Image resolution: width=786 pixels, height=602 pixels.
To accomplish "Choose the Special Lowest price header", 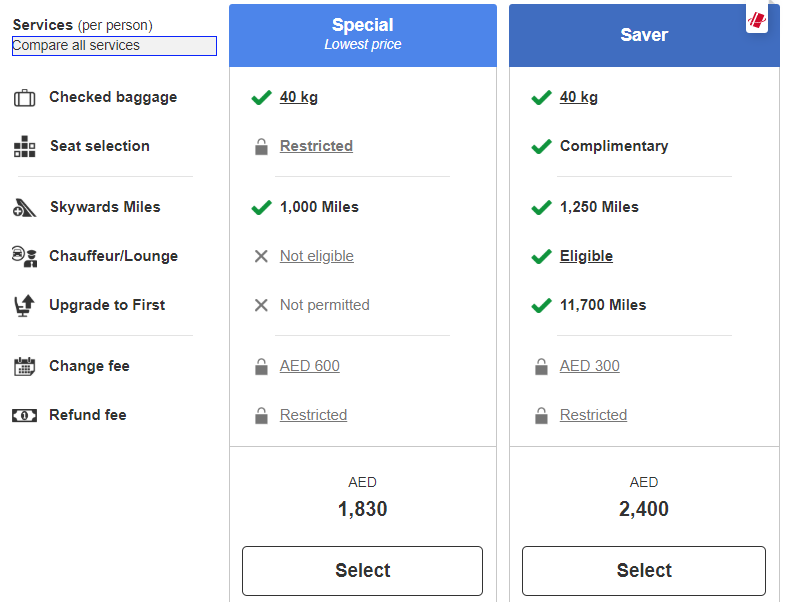I will [362, 35].
